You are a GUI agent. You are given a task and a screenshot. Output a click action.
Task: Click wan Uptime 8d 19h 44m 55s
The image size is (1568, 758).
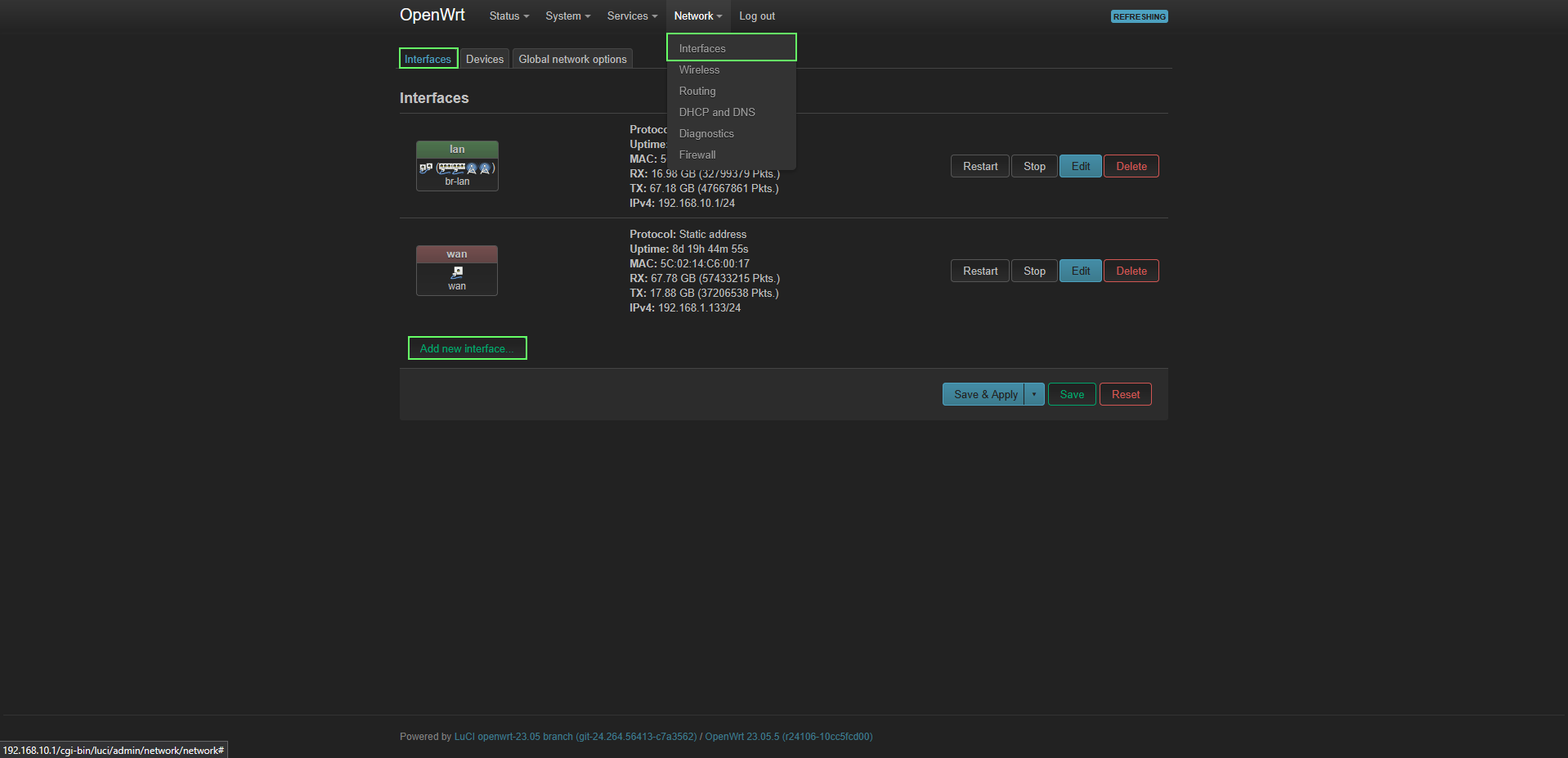point(688,249)
